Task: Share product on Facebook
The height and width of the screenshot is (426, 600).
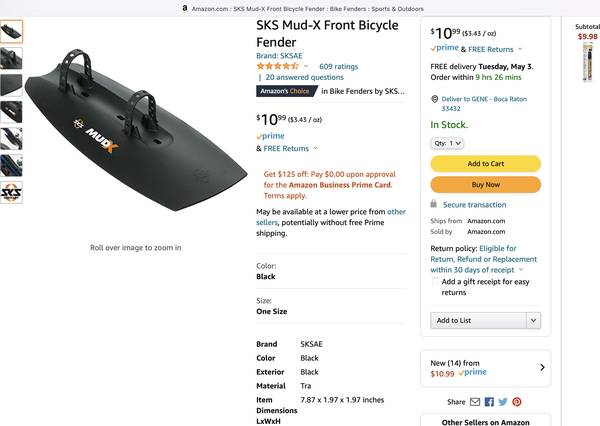Action: click(x=489, y=401)
